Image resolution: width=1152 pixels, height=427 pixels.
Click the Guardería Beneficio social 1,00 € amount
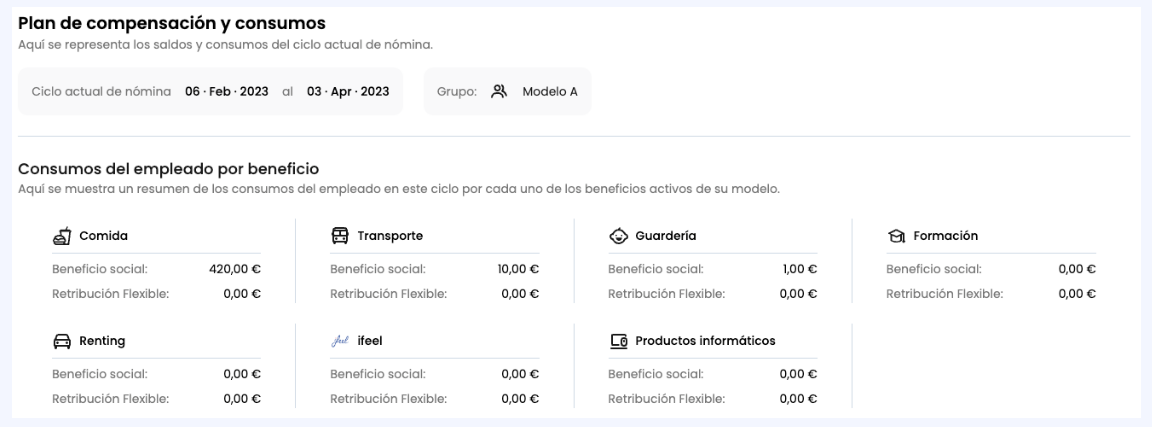coord(799,269)
